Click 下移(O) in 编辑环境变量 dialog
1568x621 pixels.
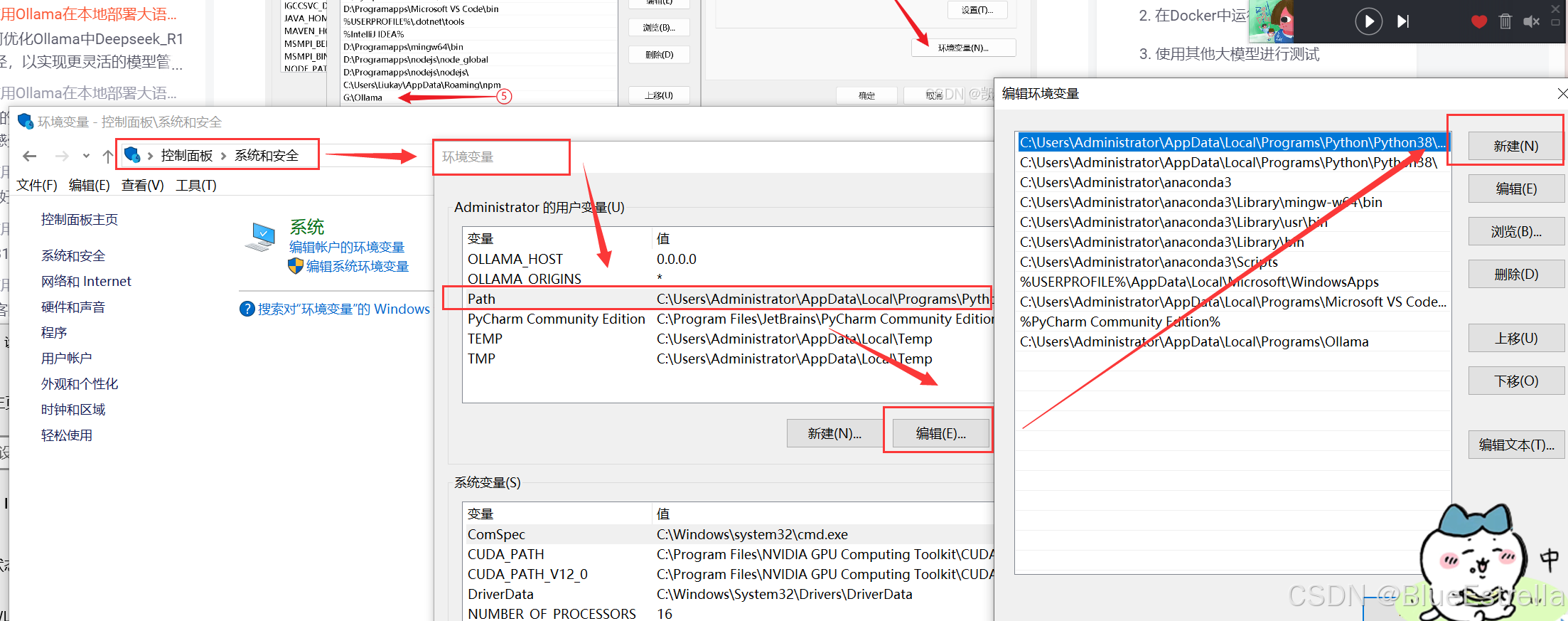click(1515, 381)
